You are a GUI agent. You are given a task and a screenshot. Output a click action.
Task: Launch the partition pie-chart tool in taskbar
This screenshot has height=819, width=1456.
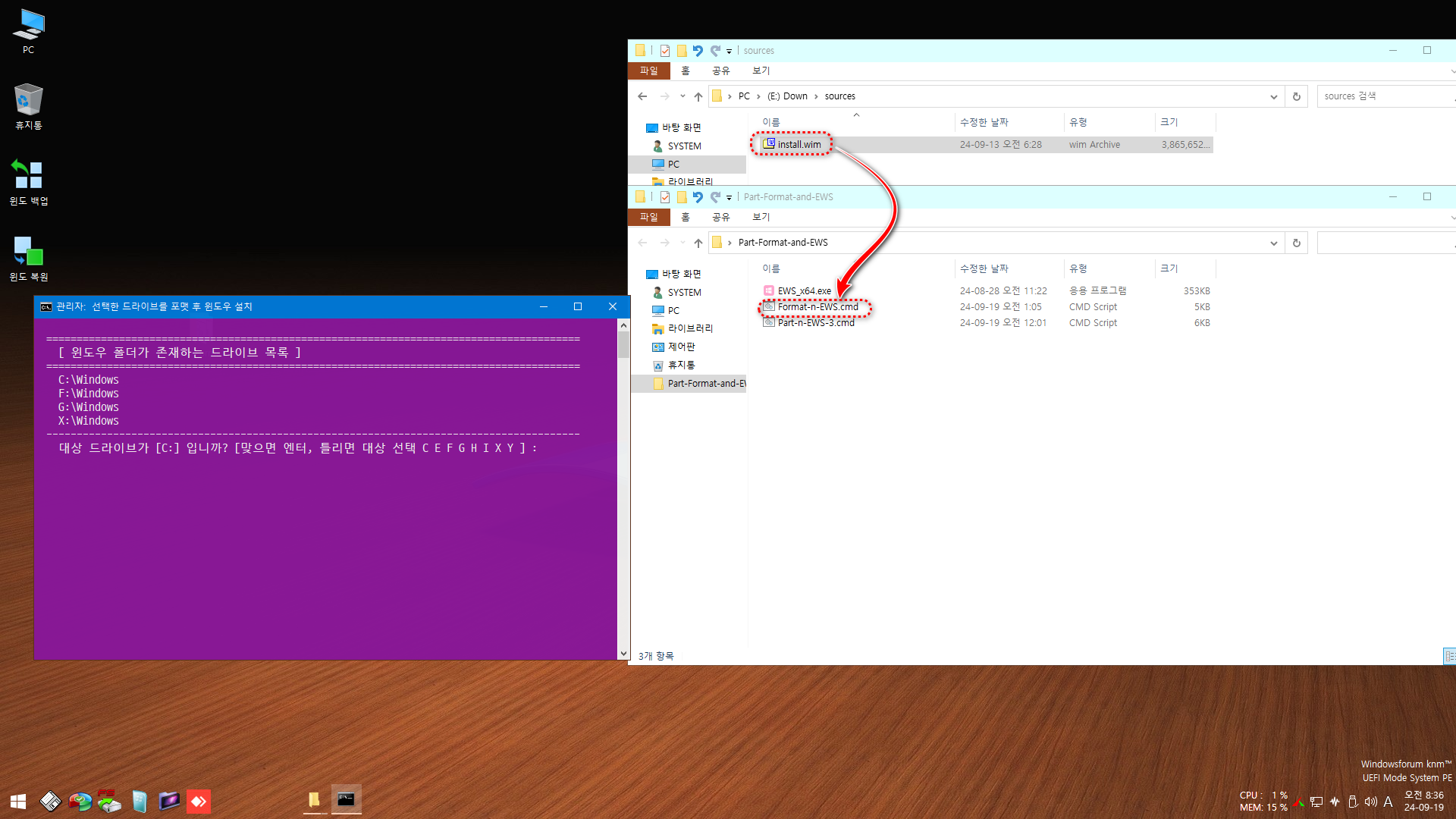coord(80,802)
